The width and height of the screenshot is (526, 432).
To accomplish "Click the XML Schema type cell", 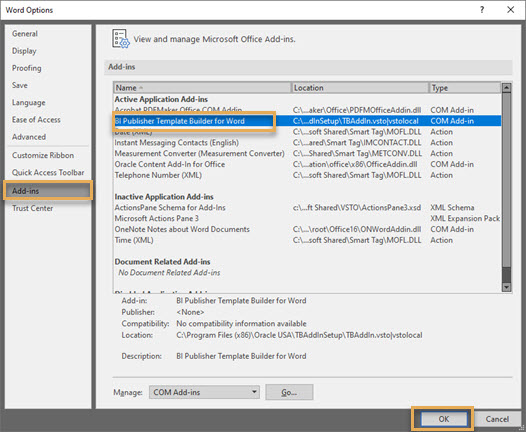I will click(x=452, y=208).
